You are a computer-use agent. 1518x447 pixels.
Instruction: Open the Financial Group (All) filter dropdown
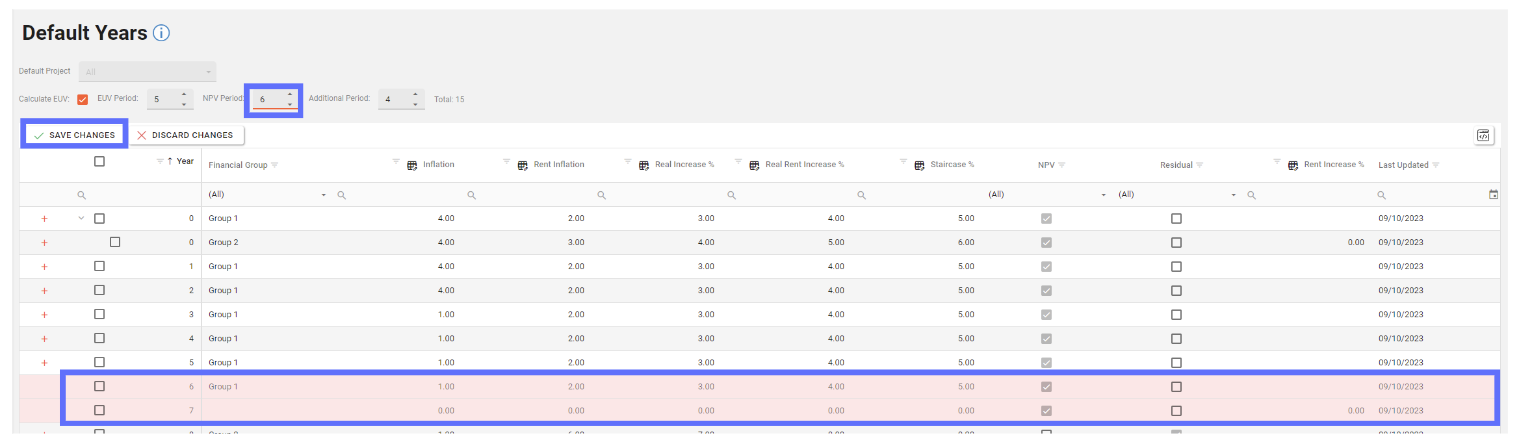click(x=324, y=195)
